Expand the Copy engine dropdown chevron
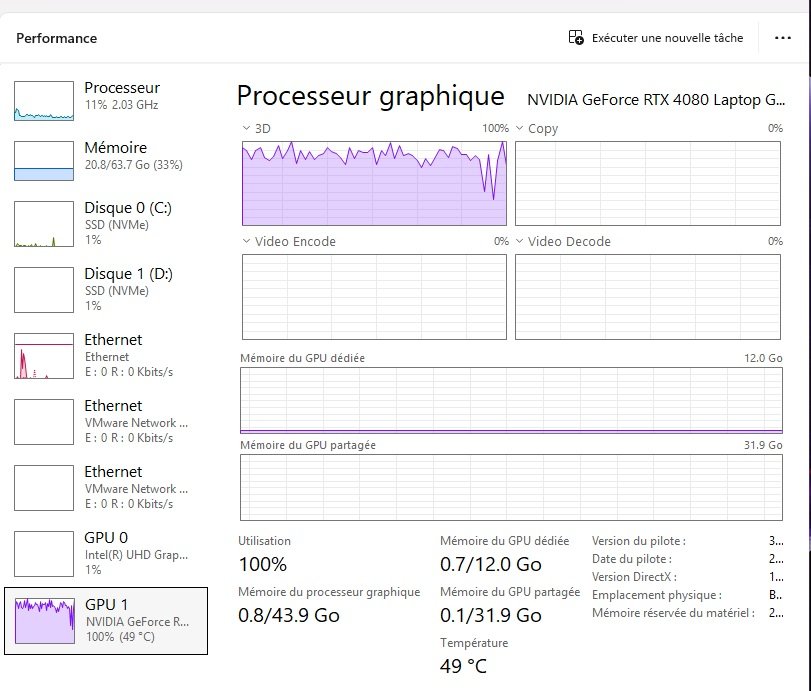 pyautogui.click(x=519, y=128)
